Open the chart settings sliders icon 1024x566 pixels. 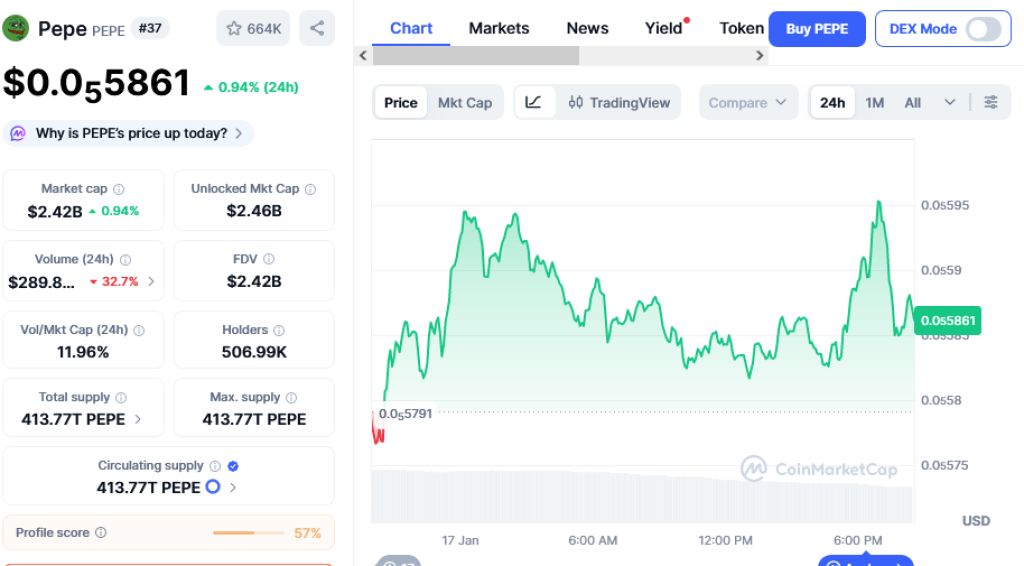click(x=991, y=102)
